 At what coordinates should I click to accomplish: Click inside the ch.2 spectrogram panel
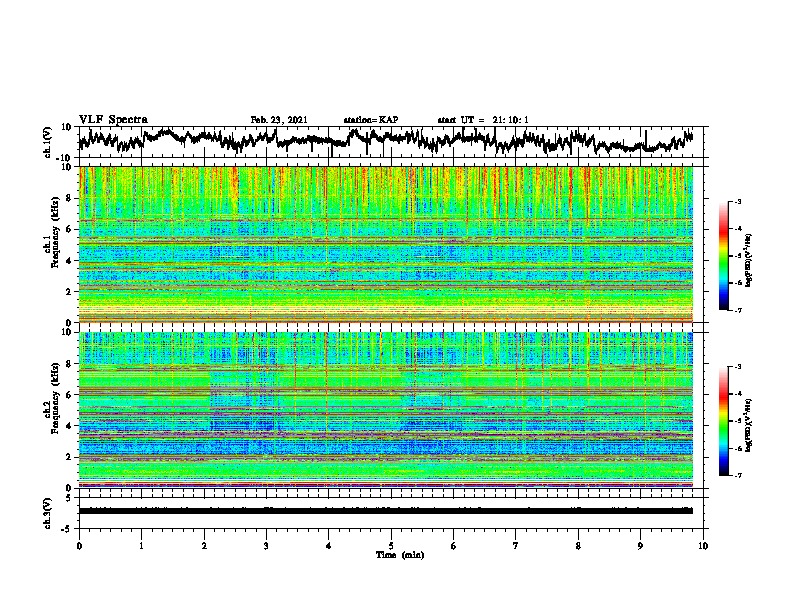tap(386, 410)
